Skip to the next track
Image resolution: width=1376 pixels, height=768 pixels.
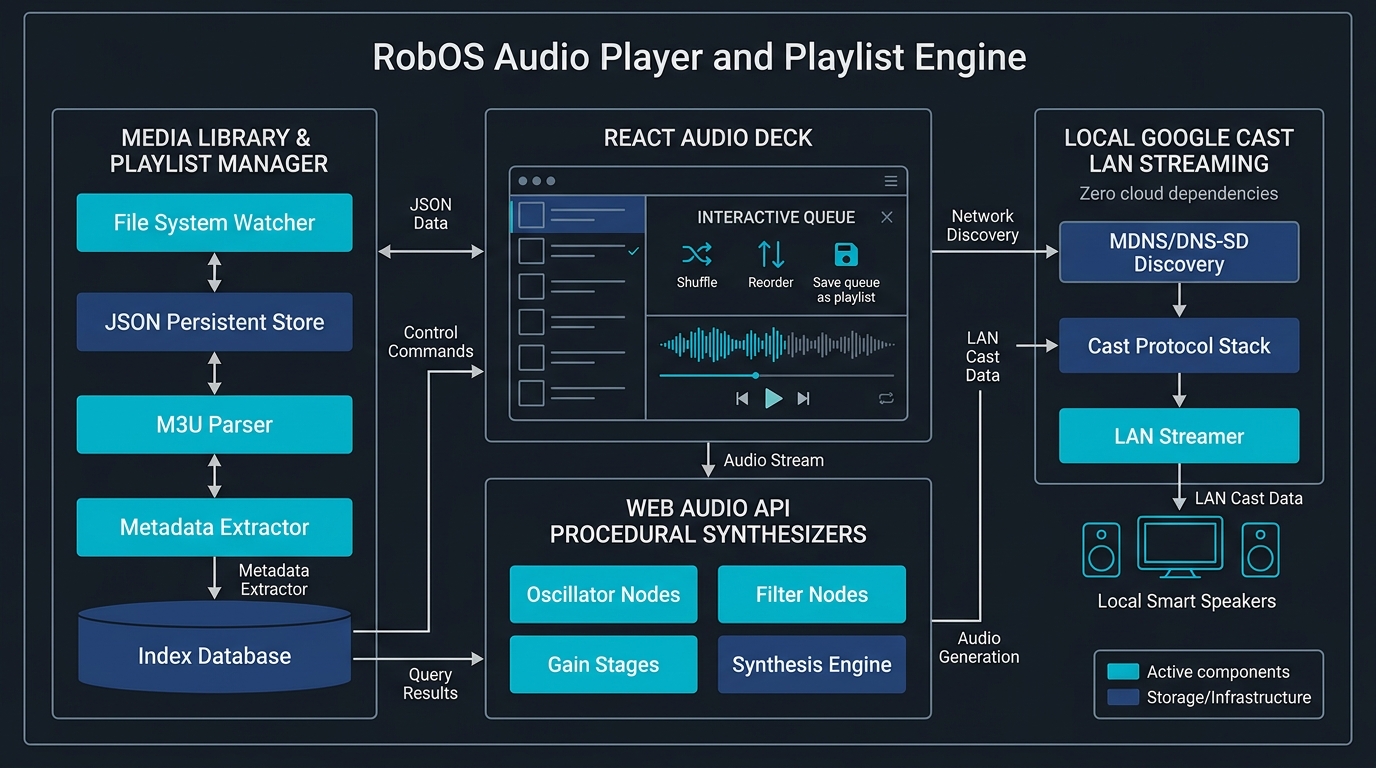(803, 398)
